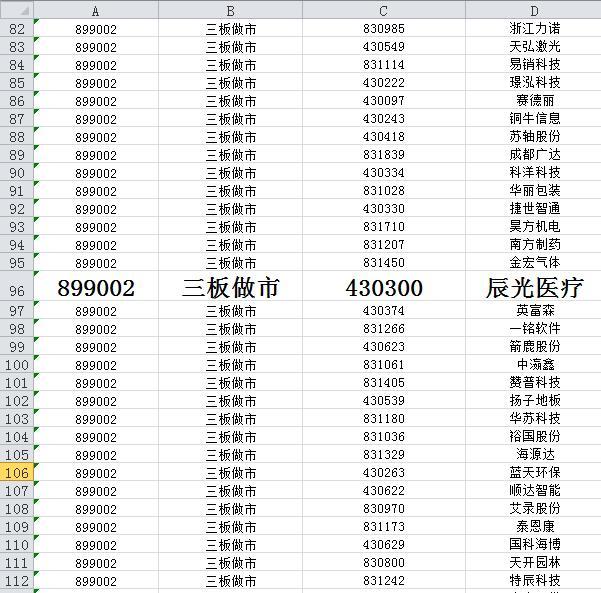Viewport: 601px width, 593px height.
Task: Click cell containing 天开园林
Action: click(534, 562)
